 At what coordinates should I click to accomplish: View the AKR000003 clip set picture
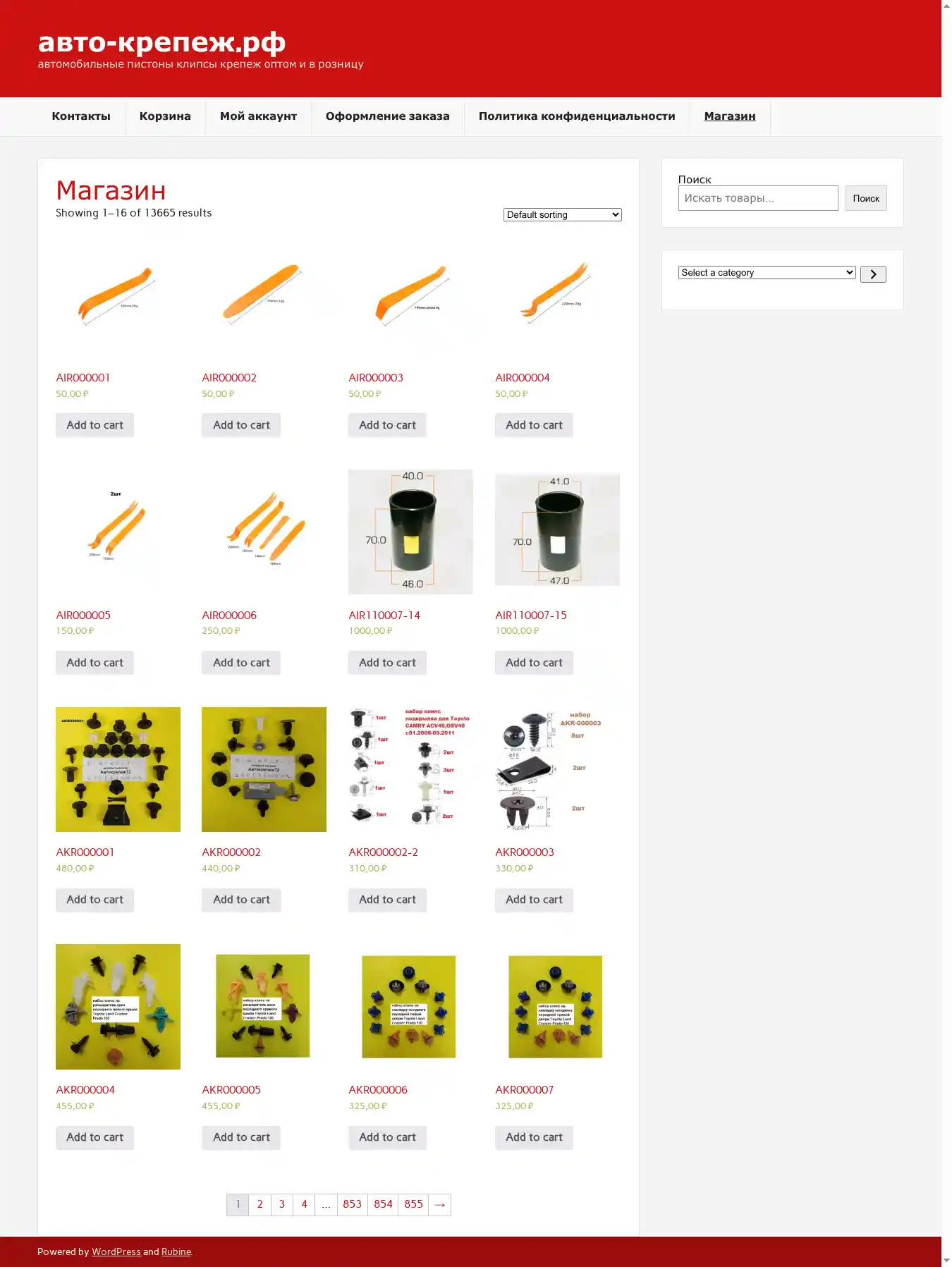[x=557, y=769]
